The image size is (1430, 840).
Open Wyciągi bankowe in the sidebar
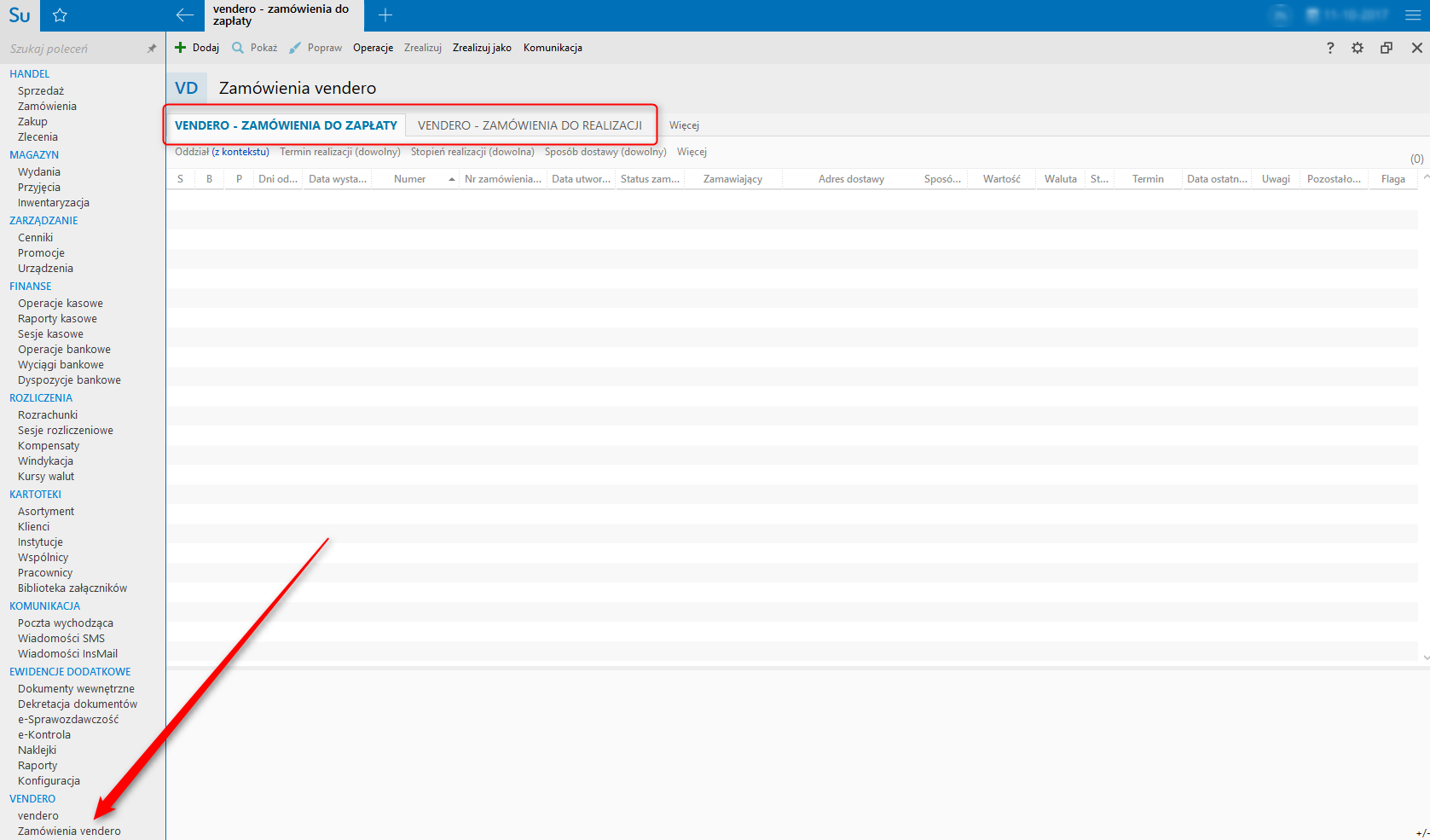click(61, 365)
